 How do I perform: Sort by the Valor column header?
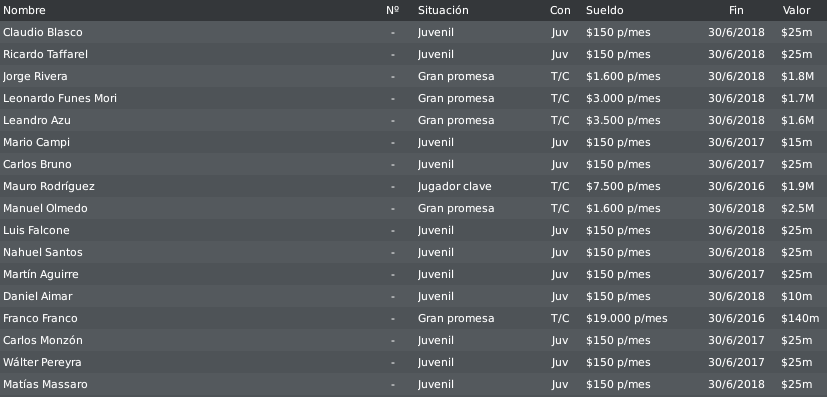click(796, 11)
